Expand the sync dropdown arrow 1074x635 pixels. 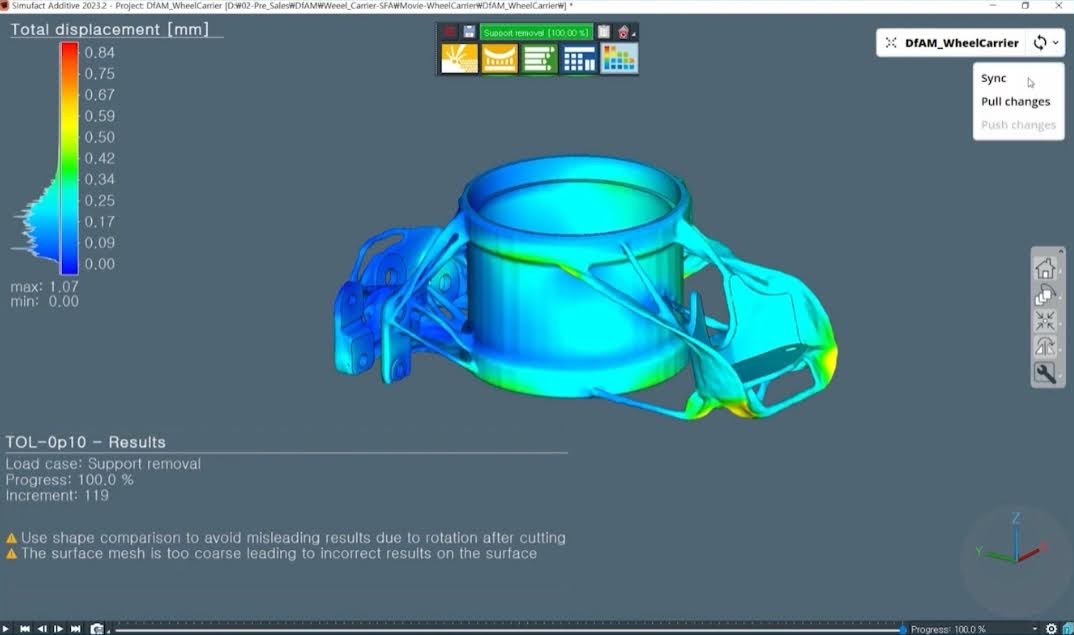1055,43
